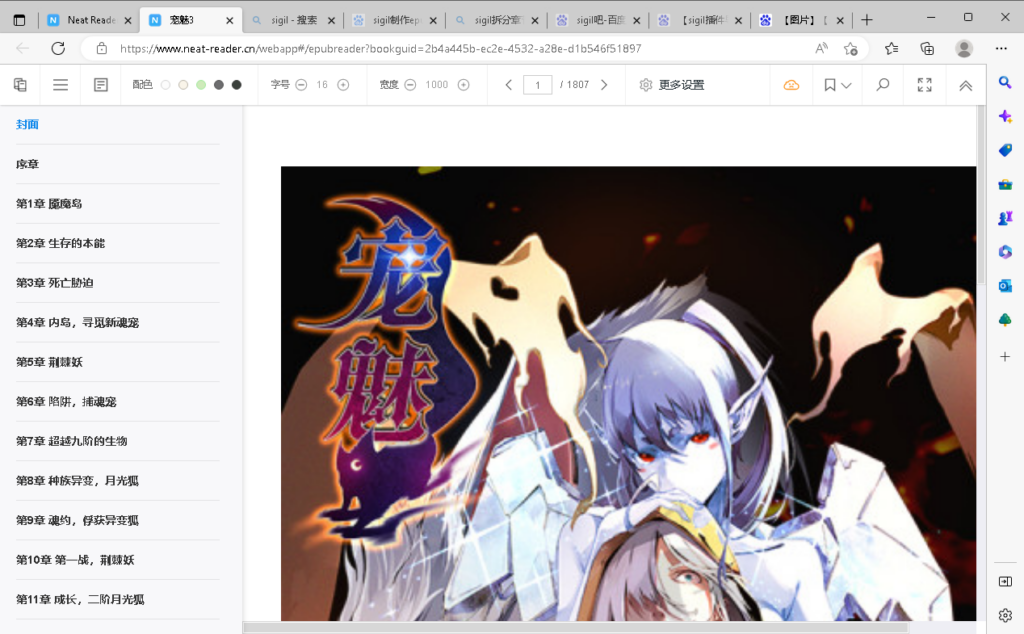Image resolution: width=1024 pixels, height=634 pixels.
Task: Open 更多设置 settings
Action: pyautogui.click(x=671, y=85)
